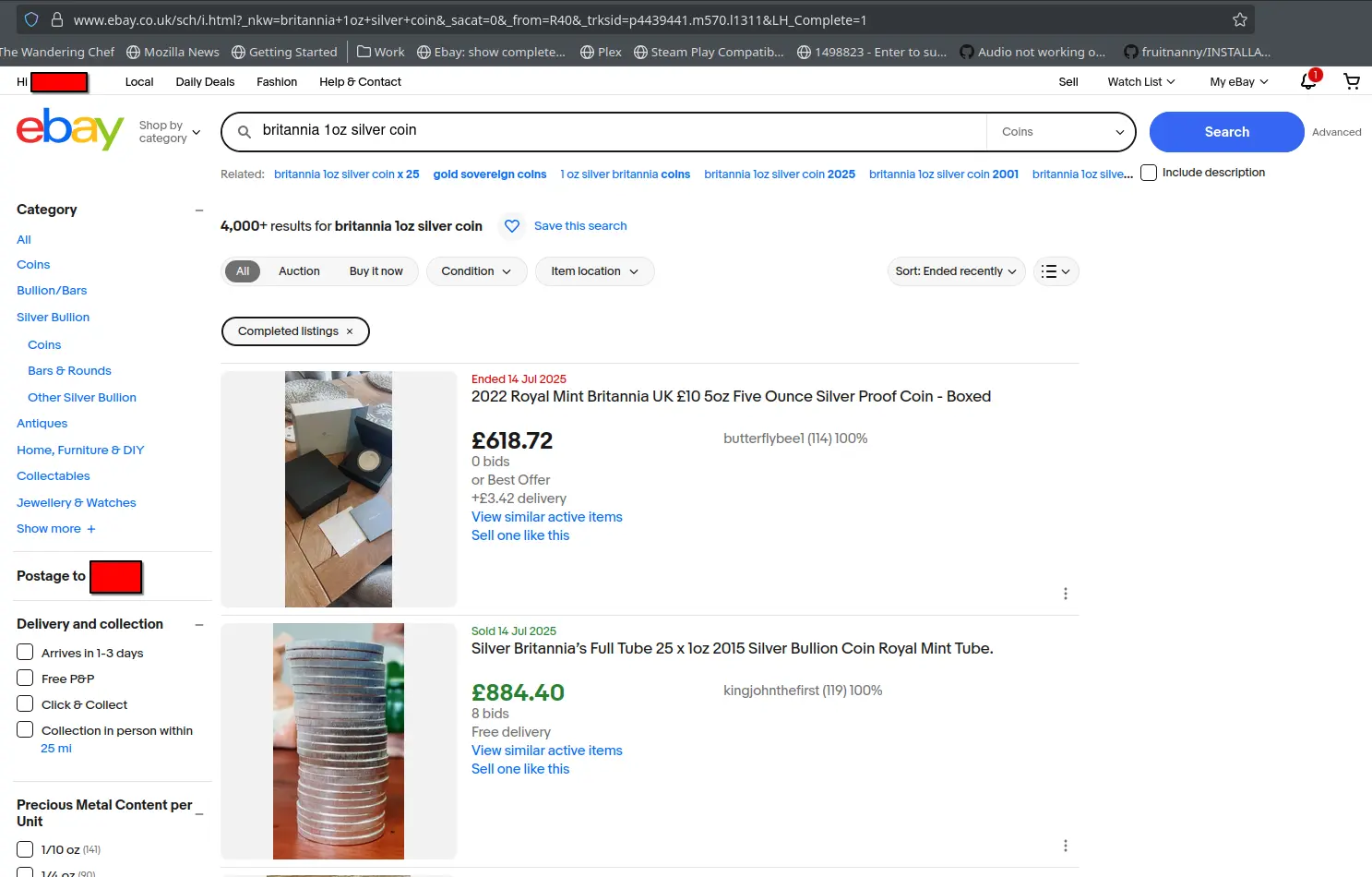Click the heart icon to save search

[x=512, y=226]
